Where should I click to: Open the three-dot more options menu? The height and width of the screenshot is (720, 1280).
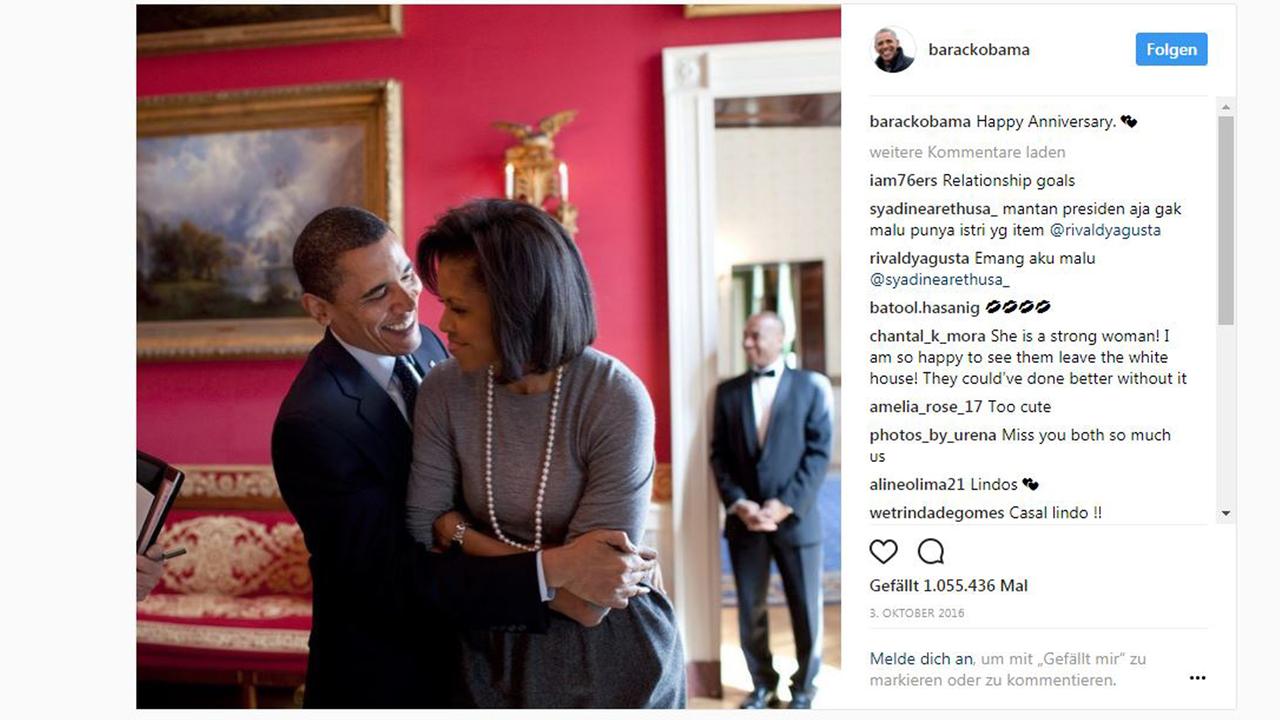click(1197, 678)
